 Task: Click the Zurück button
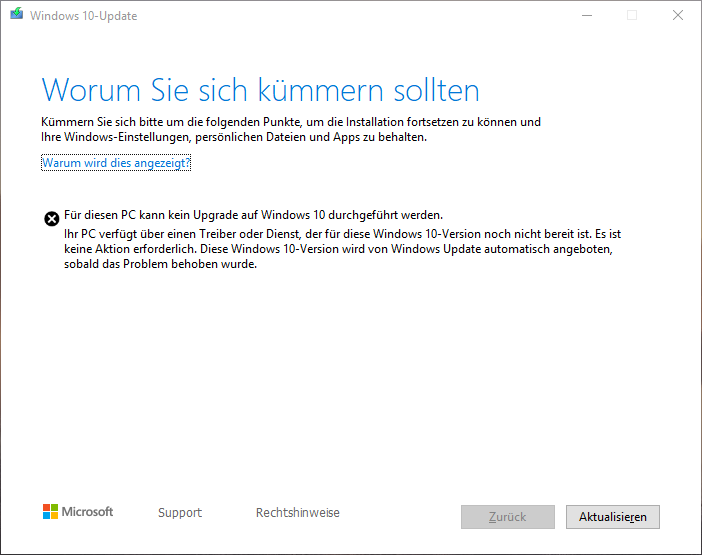508,517
